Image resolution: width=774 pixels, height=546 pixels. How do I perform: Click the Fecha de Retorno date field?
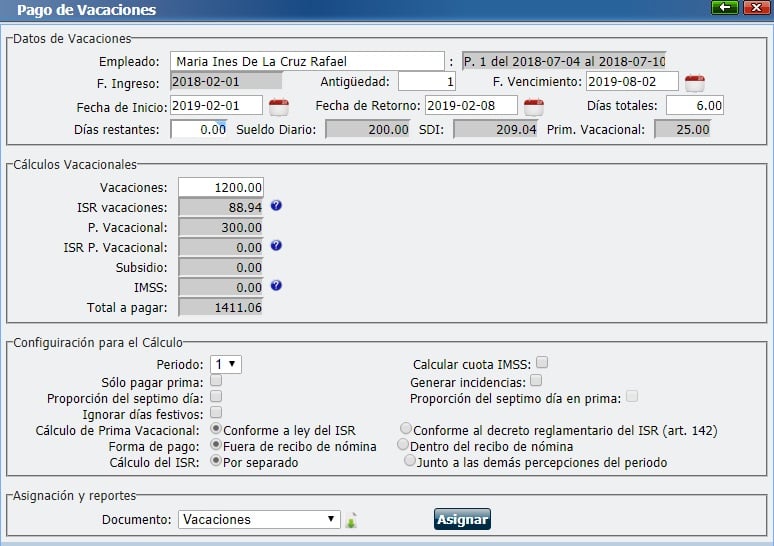pos(471,106)
